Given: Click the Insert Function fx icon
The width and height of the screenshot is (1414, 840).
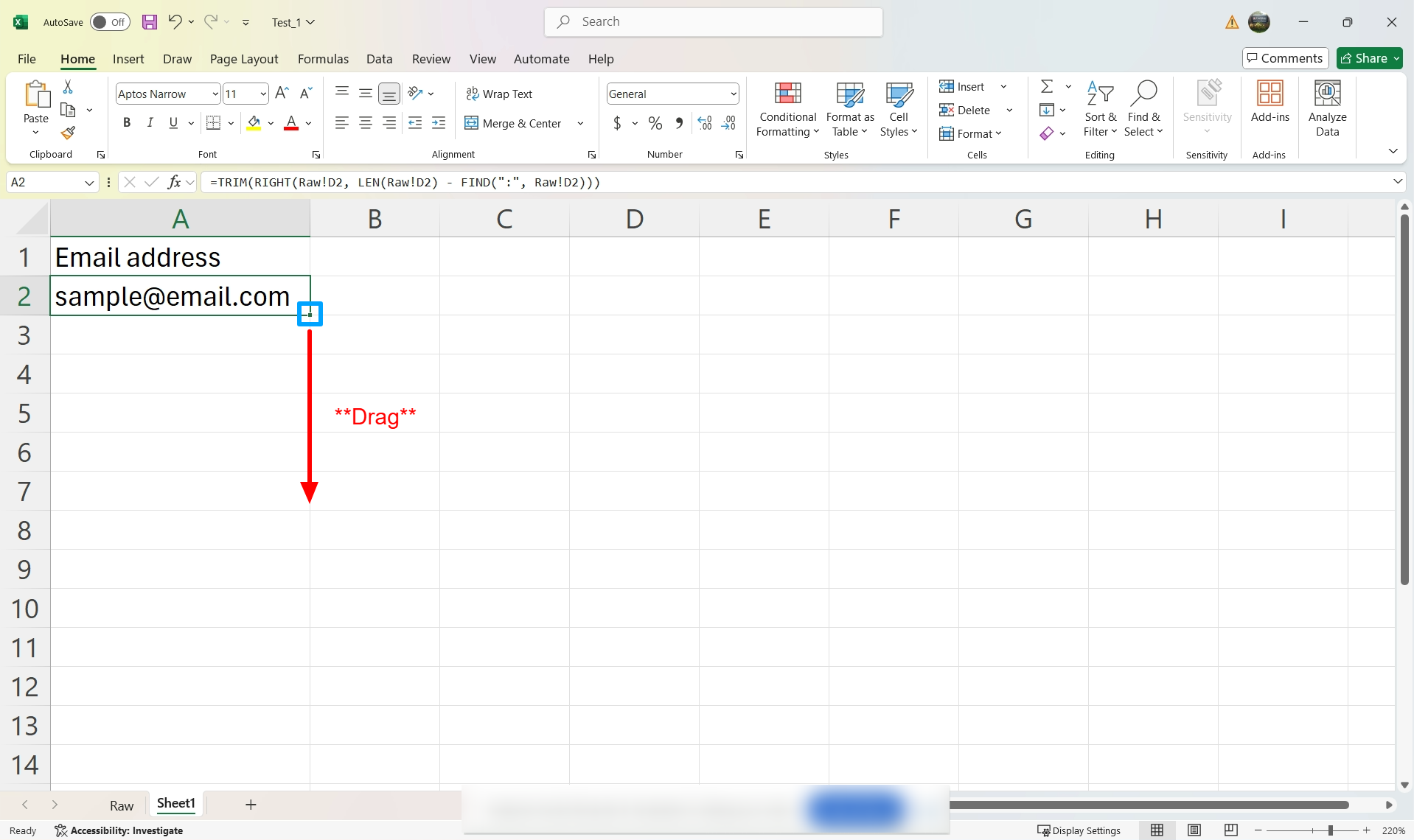Looking at the screenshot, I should (174, 182).
